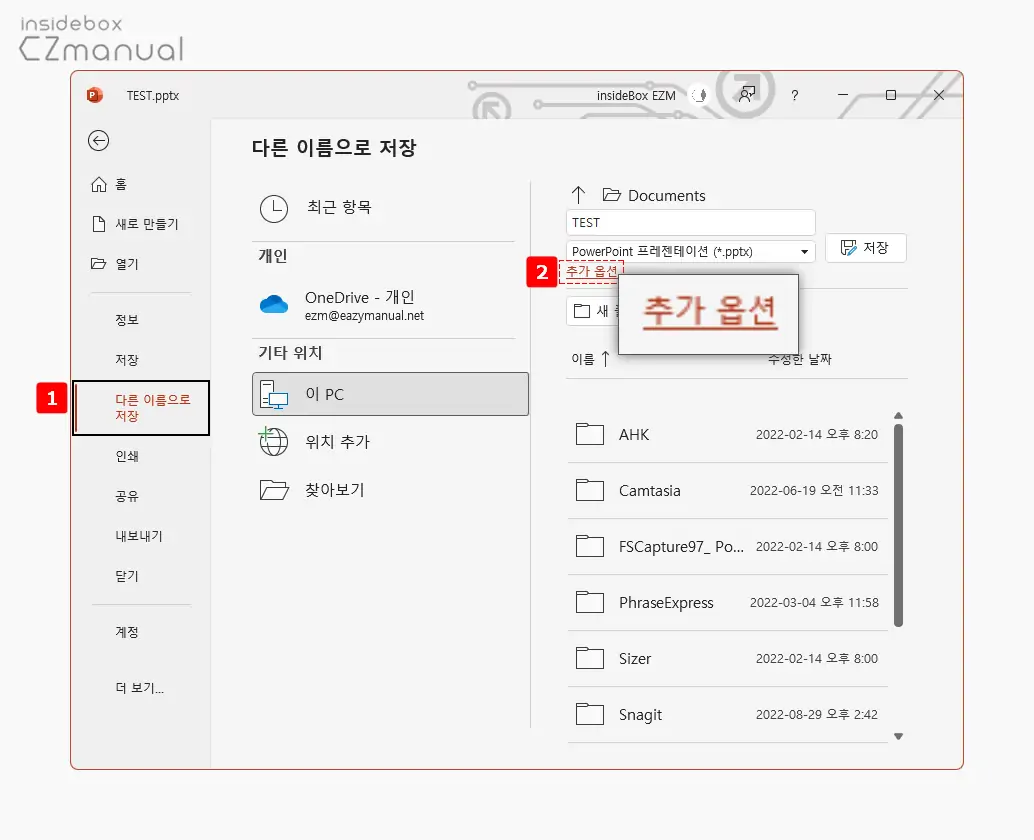Go back using the circled arrow icon

click(98, 140)
